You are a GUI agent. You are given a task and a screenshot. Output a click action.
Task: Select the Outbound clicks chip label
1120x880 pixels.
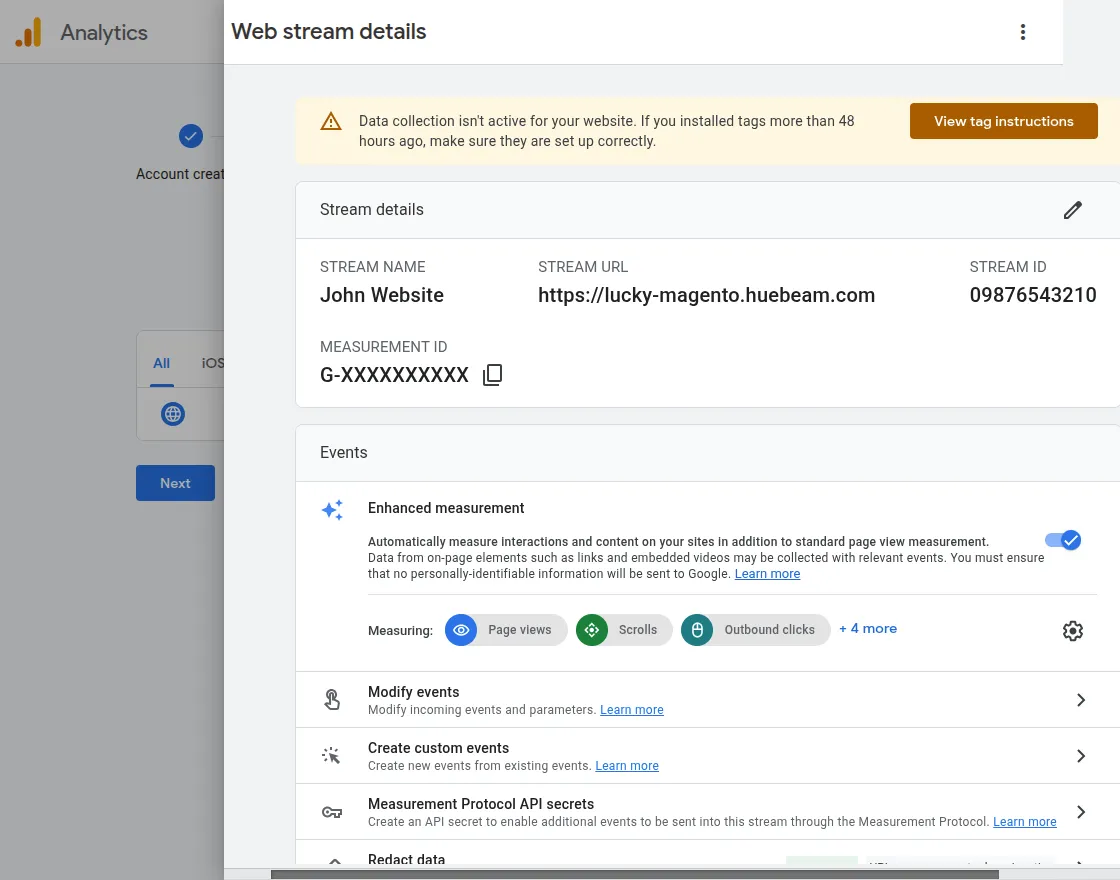[769, 630]
